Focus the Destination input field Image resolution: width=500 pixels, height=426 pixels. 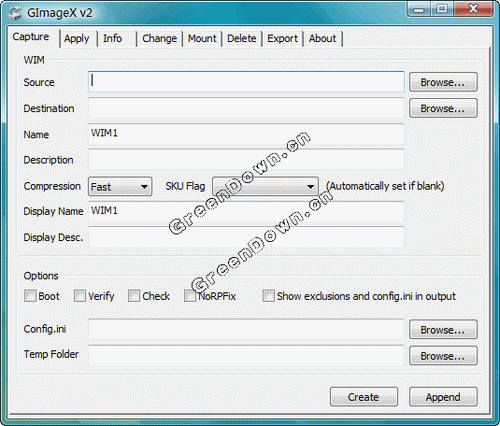tap(246, 108)
